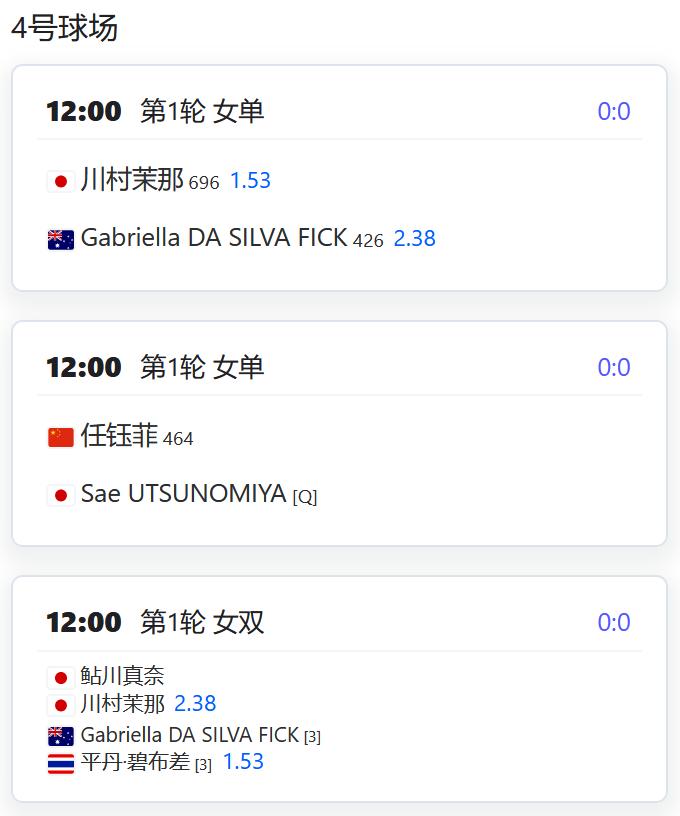Viewport: 680px width, 816px height.
Task: Click Thailand flag beside 平丹·碧布差
Action: 60,763
